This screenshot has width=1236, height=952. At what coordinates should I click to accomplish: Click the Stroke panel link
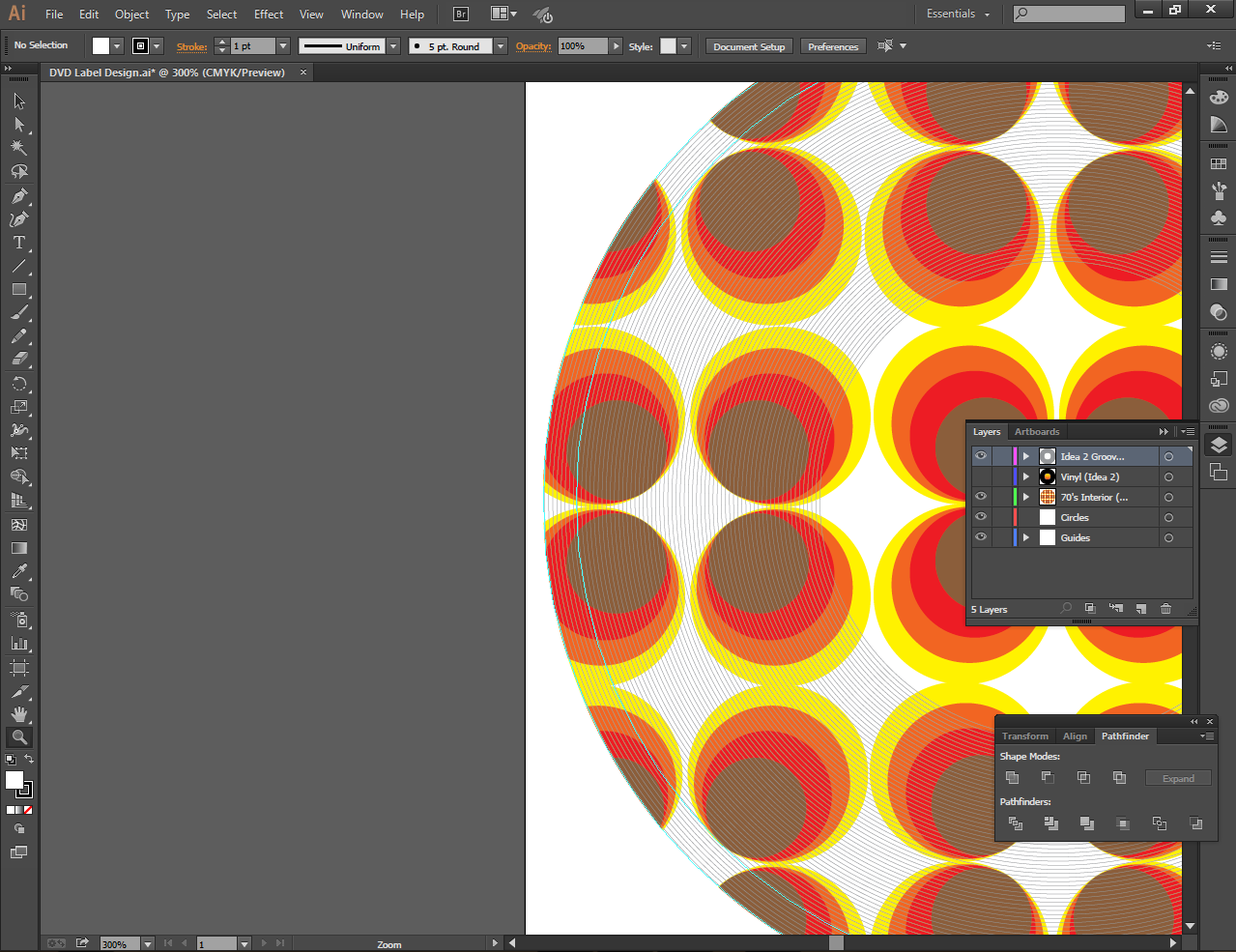(x=191, y=46)
